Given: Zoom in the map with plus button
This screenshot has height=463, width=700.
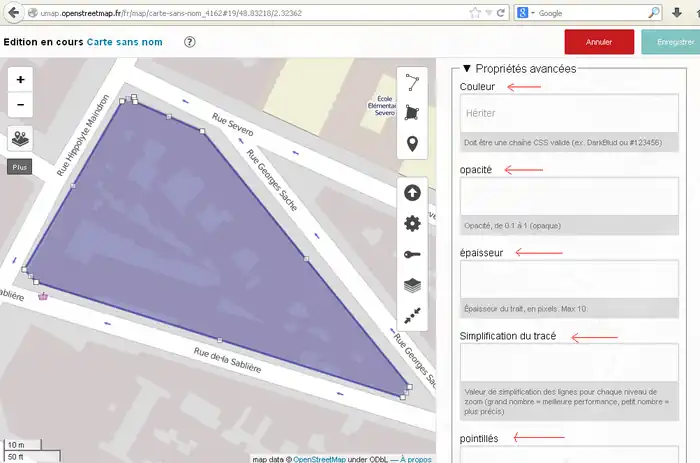Looking at the screenshot, I should click(21, 79).
